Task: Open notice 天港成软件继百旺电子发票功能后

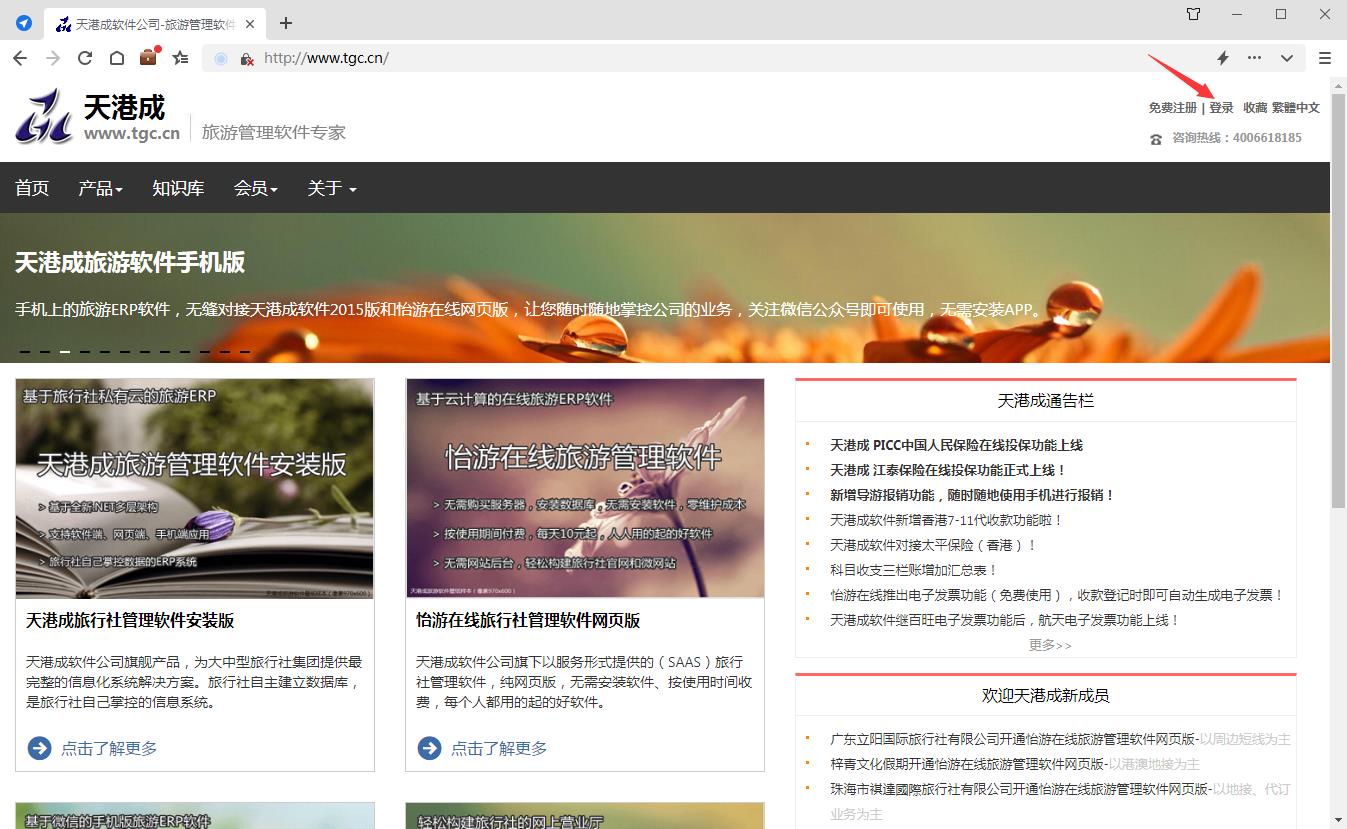Action: tap(1005, 620)
